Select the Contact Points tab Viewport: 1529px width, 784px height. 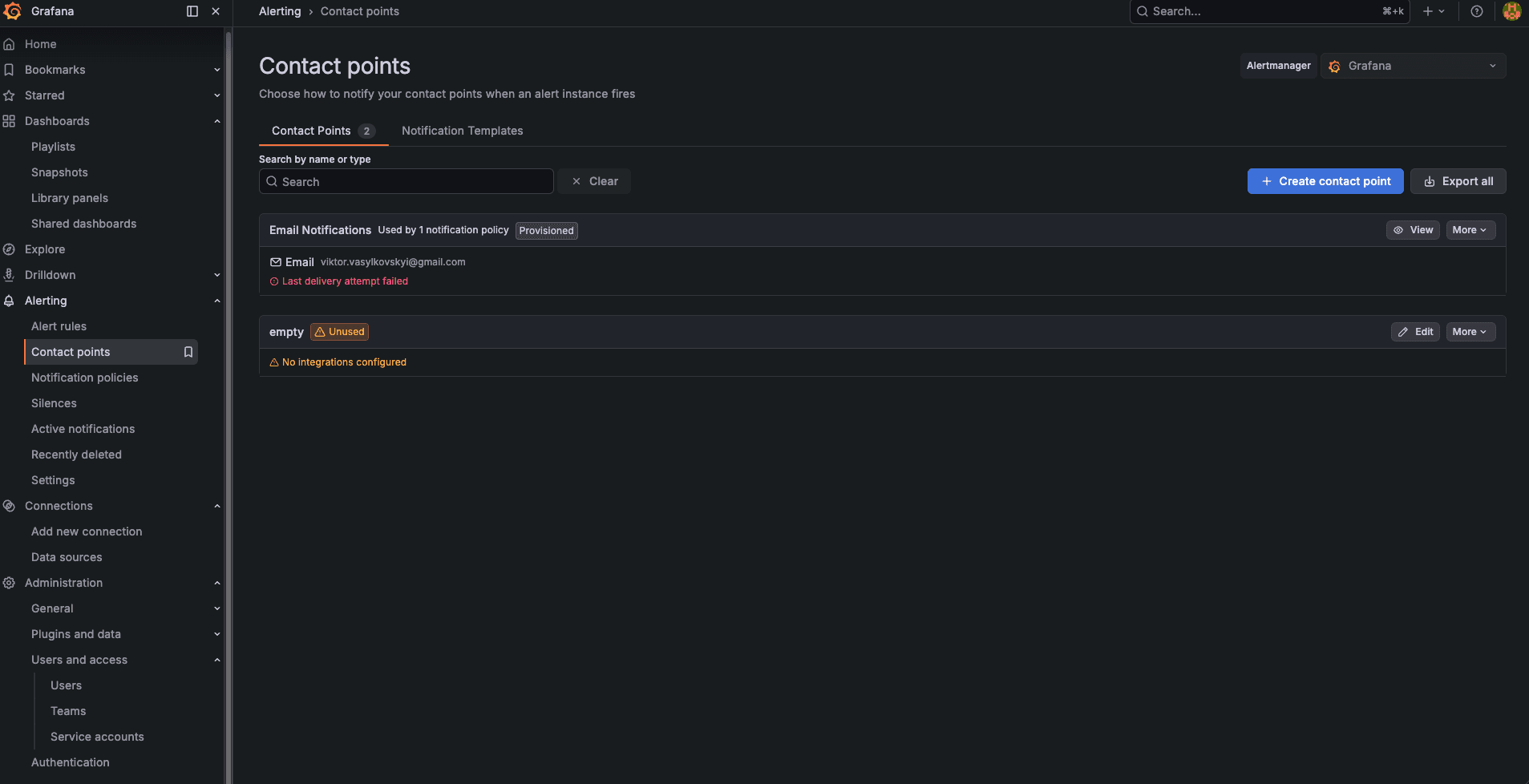coord(323,131)
